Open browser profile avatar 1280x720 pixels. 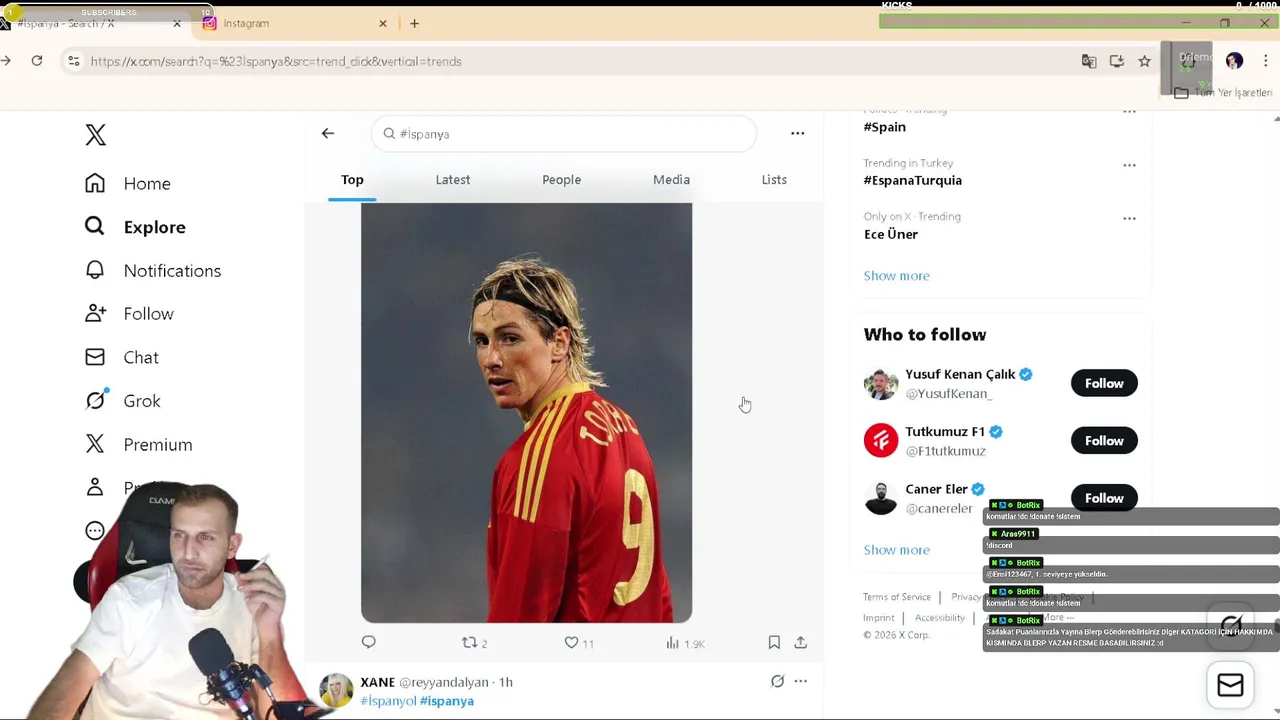(x=1234, y=61)
